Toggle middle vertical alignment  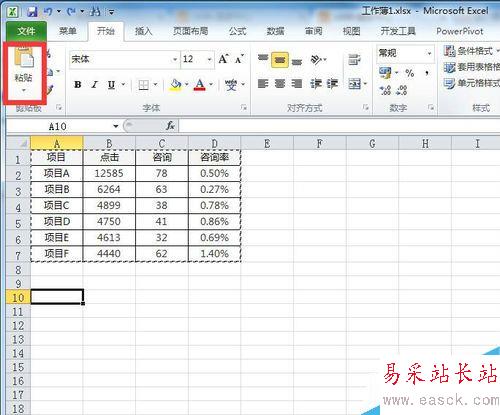point(280,60)
